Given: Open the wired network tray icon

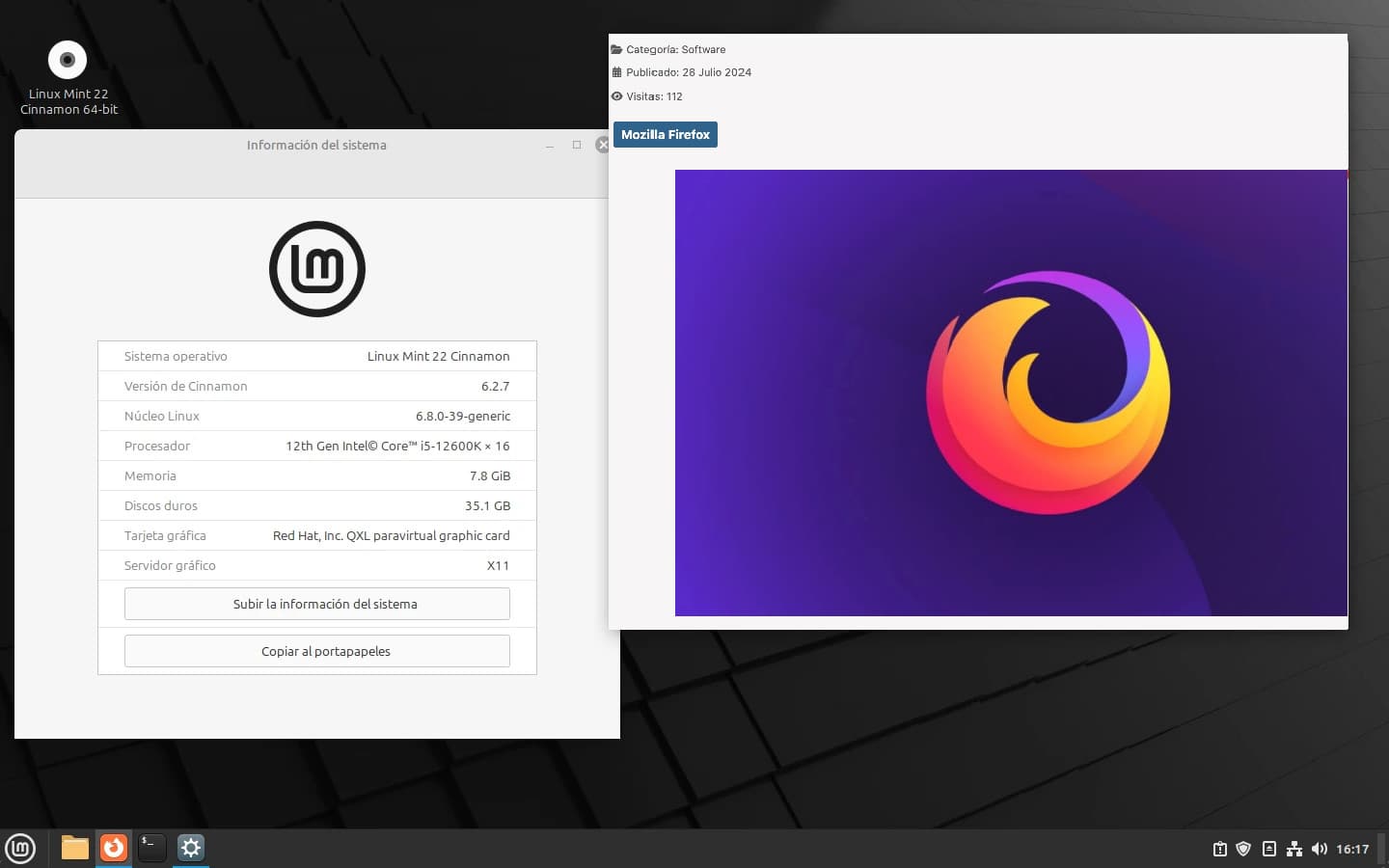Looking at the screenshot, I should pyautogui.click(x=1294, y=849).
